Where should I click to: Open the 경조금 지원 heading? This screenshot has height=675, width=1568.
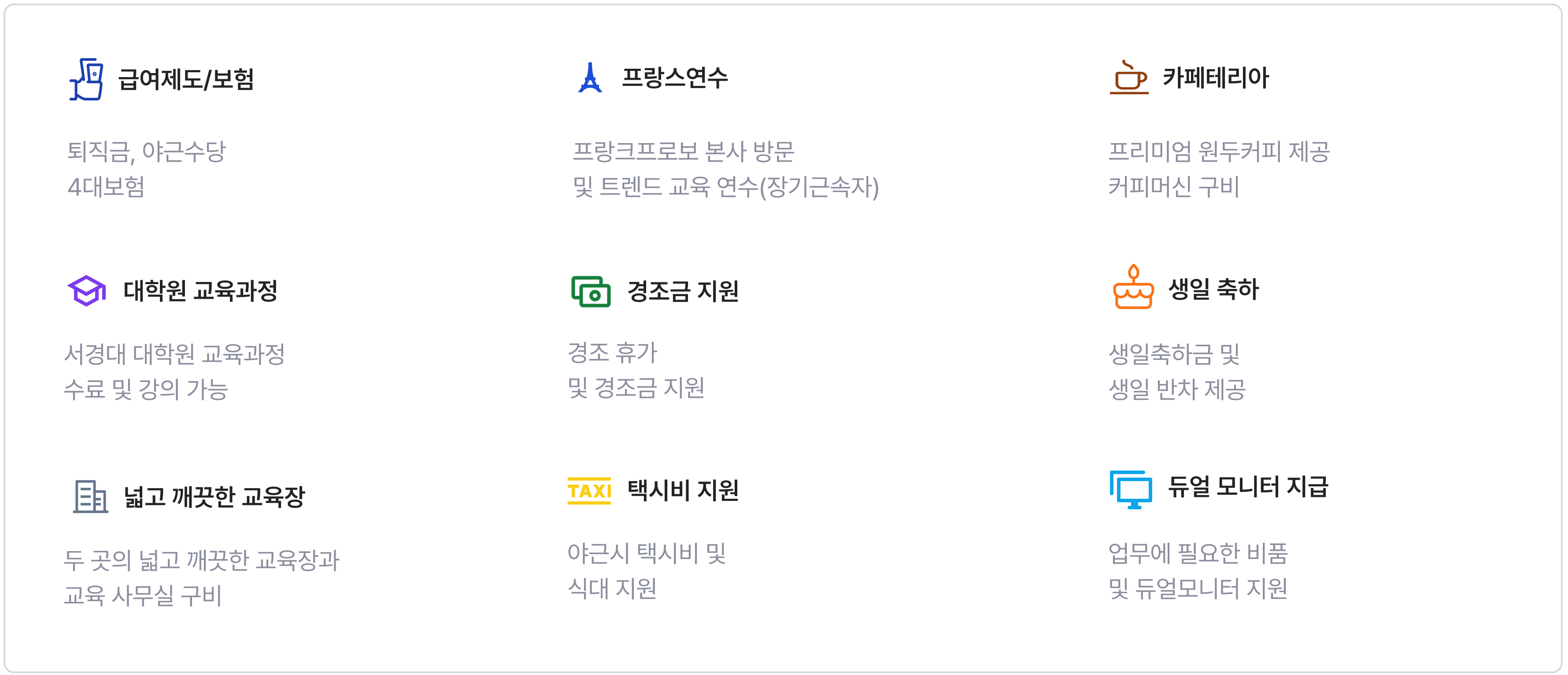point(682,292)
